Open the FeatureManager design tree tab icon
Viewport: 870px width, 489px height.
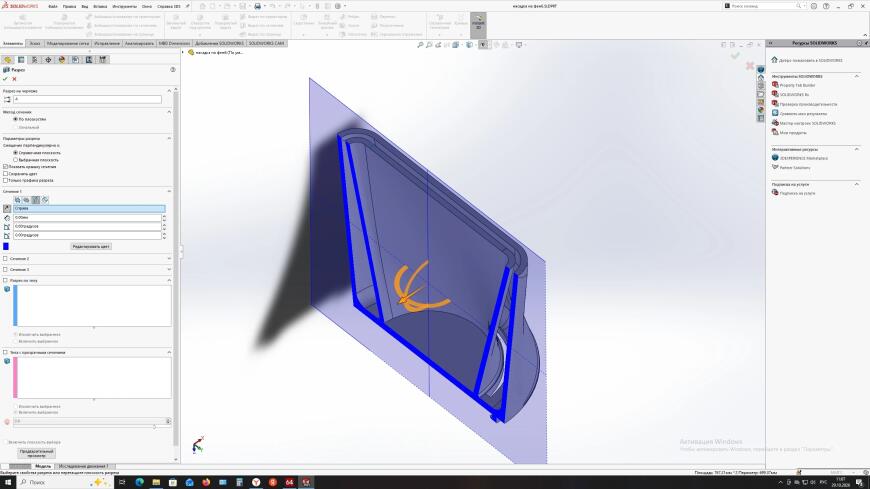pyautogui.click(x=7, y=60)
